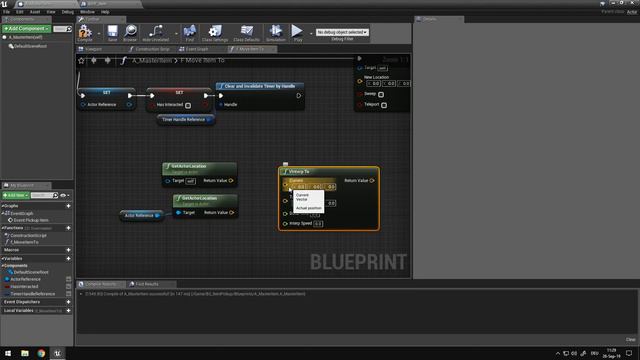Toggle visibility of HasInteracted variable
Viewport: 640px width, 360px height.
[x=69, y=287]
